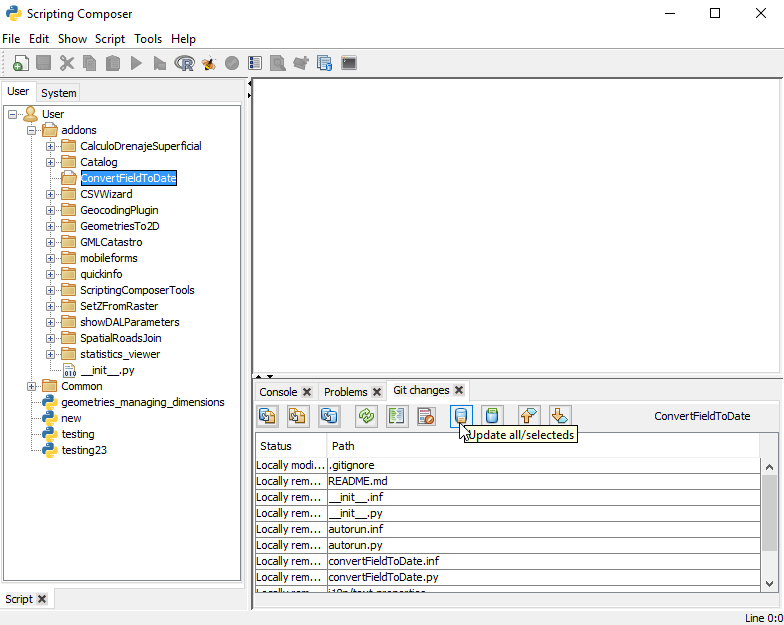The height and width of the screenshot is (625, 784).
Task: Expand the GeocodingPlugin folder
Action: pyautogui.click(x=51, y=210)
